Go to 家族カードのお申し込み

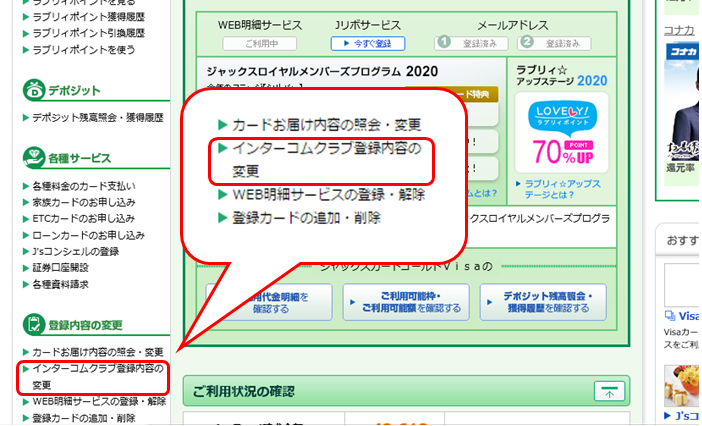click(84, 202)
